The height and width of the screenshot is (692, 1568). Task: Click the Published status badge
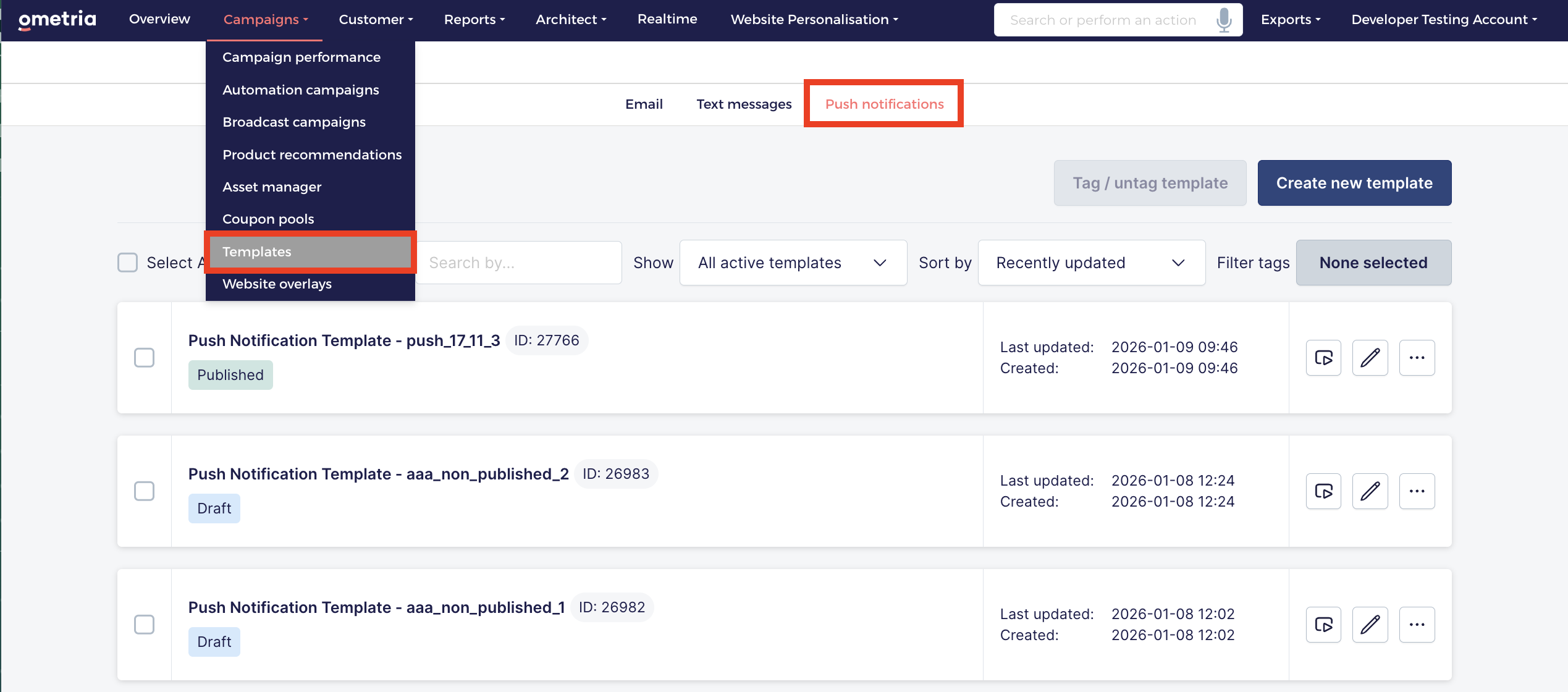[x=230, y=375]
